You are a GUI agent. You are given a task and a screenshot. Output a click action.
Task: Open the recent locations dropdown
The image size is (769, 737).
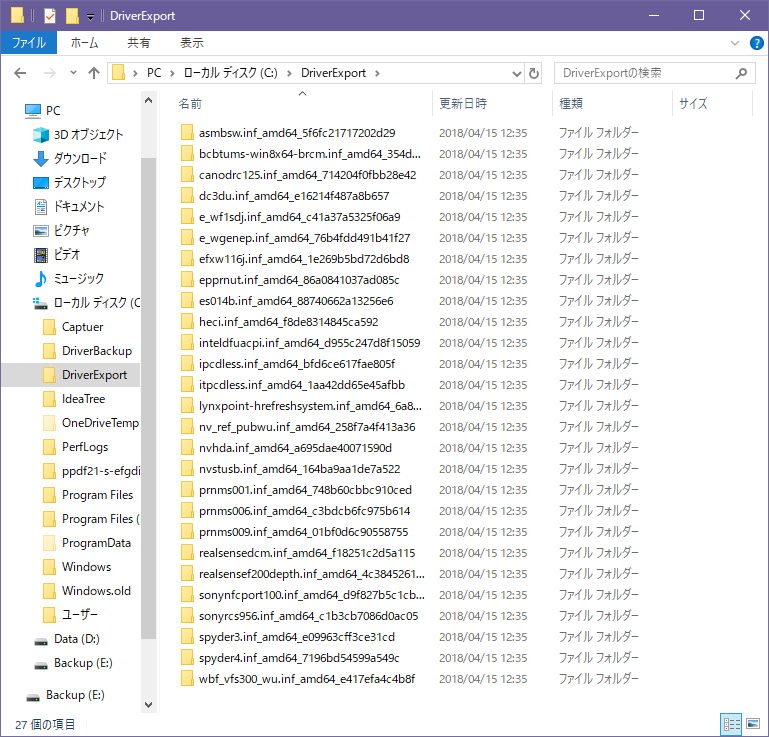[73, 73]
